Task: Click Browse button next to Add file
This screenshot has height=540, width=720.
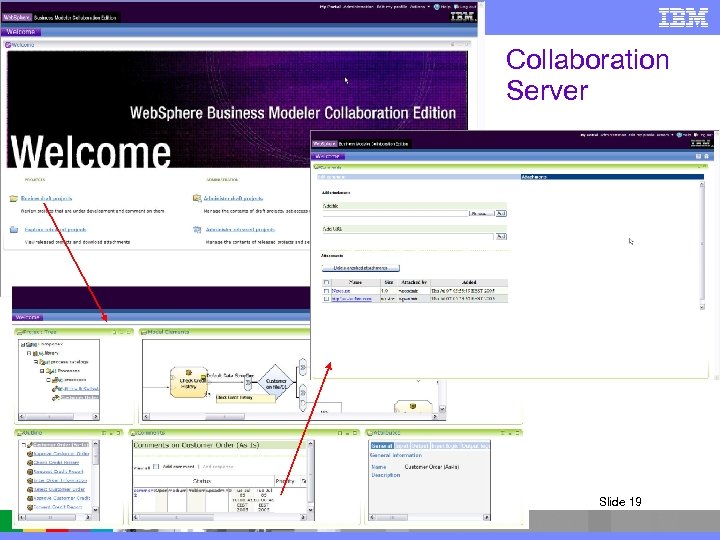Action: click(x=482, y=214)
